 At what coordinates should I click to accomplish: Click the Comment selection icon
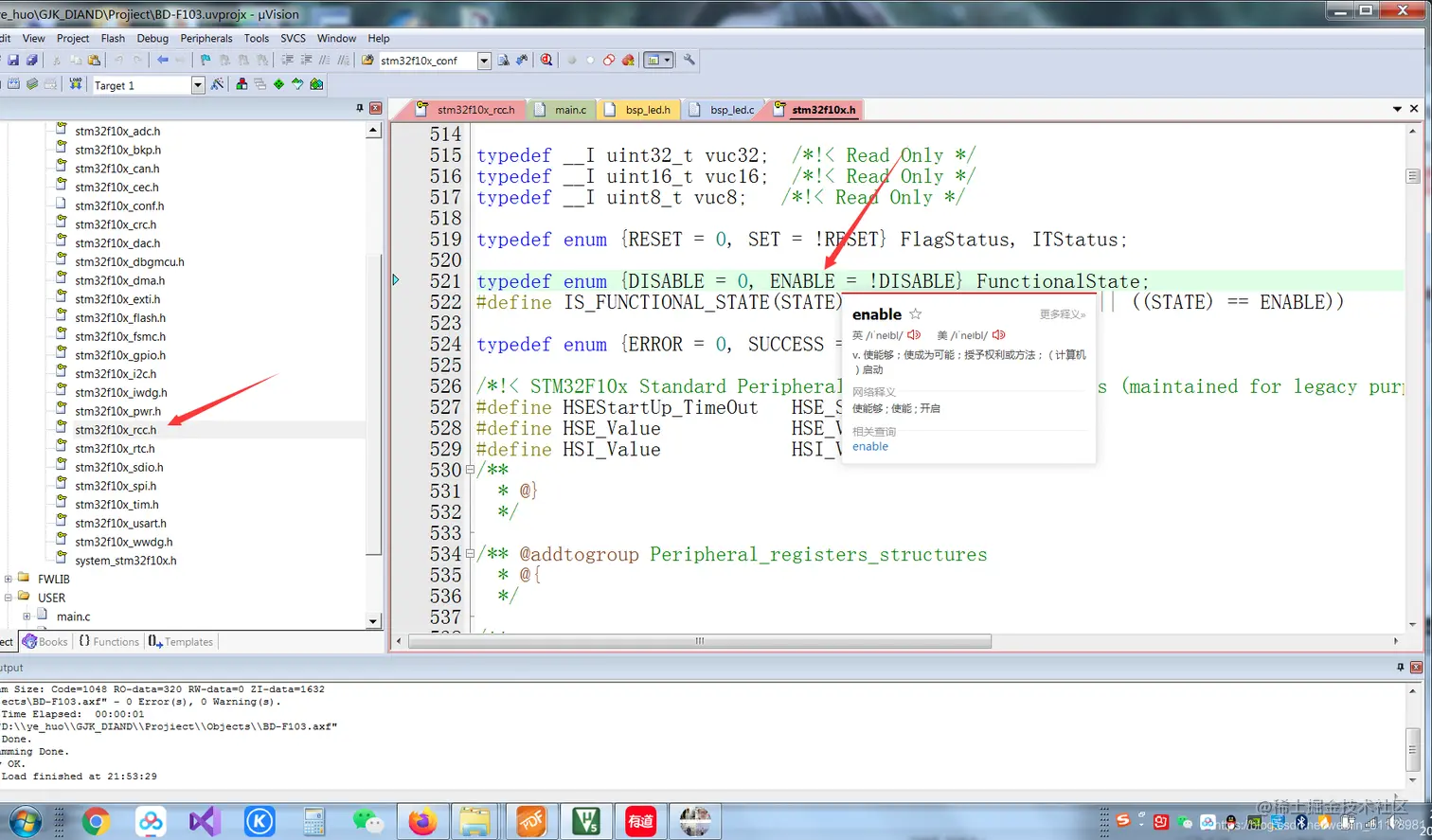(x=325, y=60)
